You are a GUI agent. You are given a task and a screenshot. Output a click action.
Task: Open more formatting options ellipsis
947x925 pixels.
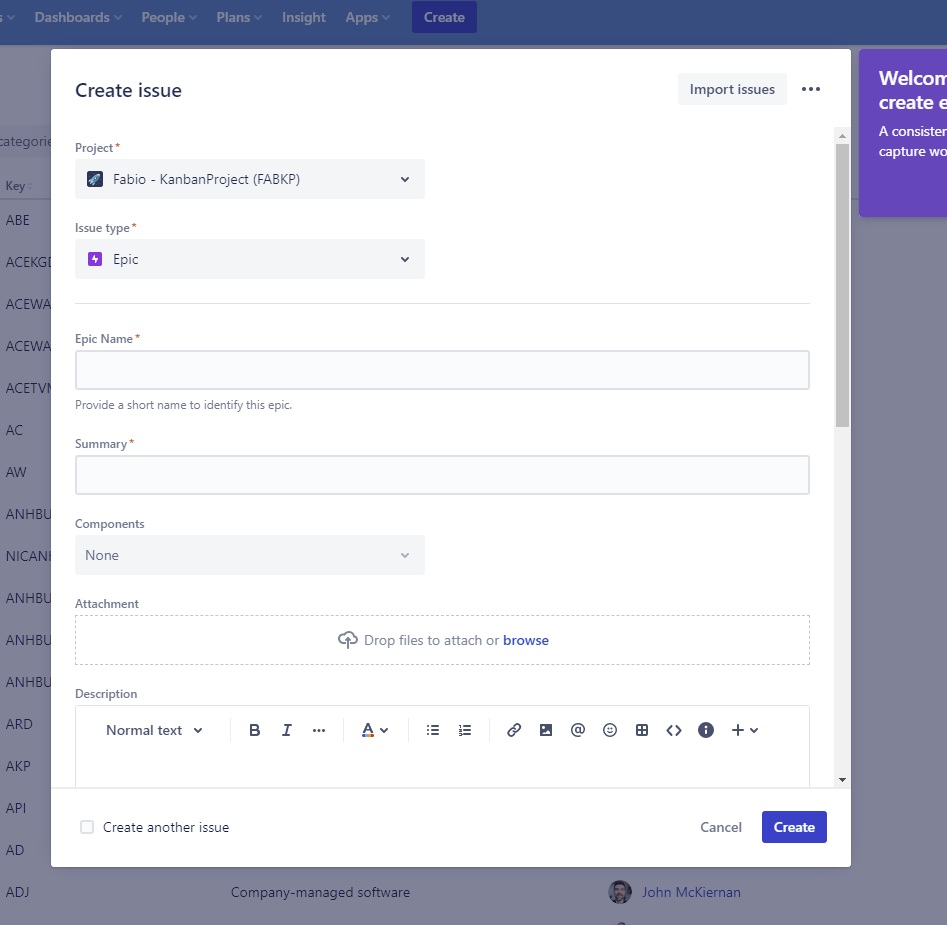click(x=319, y=730)
